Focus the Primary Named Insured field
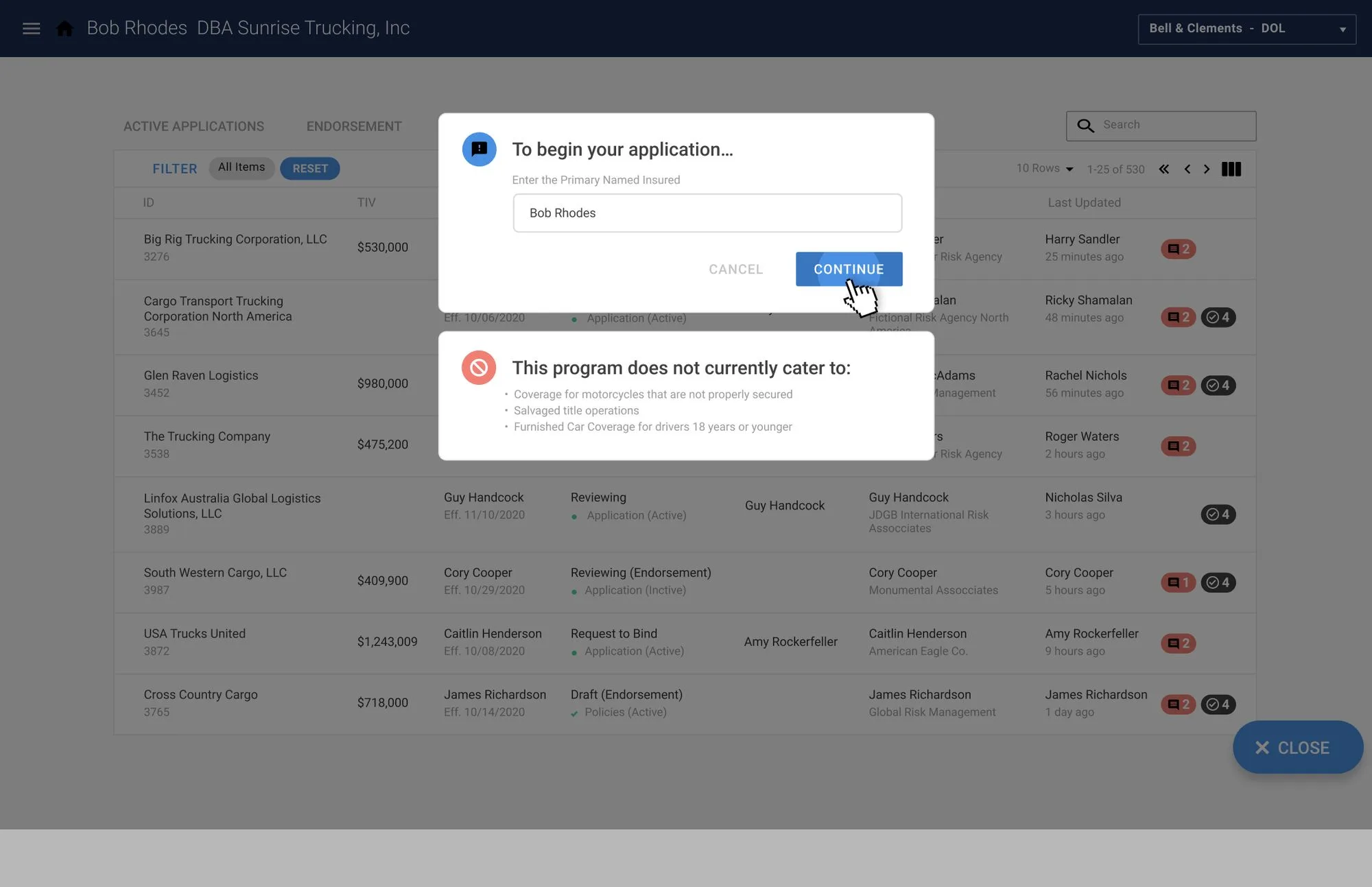 click(707, 213)
